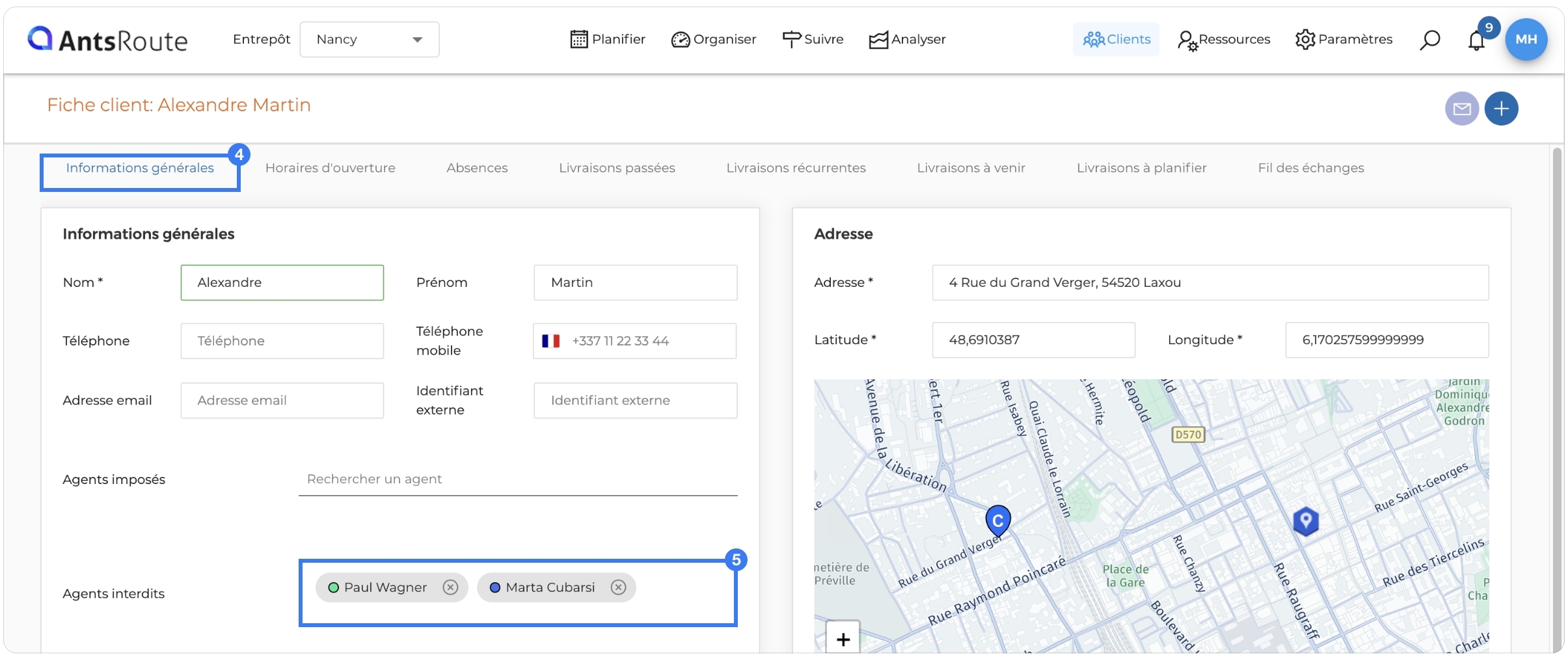Open the Paramètres menu
Image resolution: width=1568 pixels, height=659 pixels.
[x=1344, y=39]
